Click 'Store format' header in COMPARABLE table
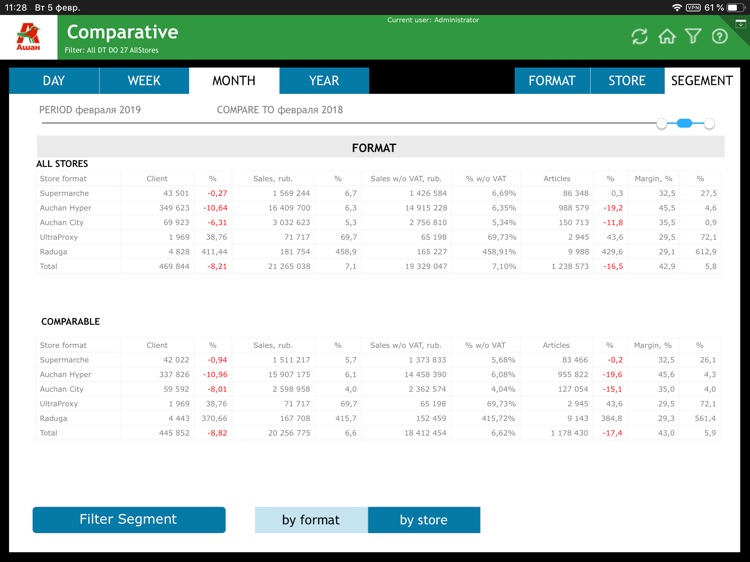This screenshot has width=750, height=562. coord(63,345)
